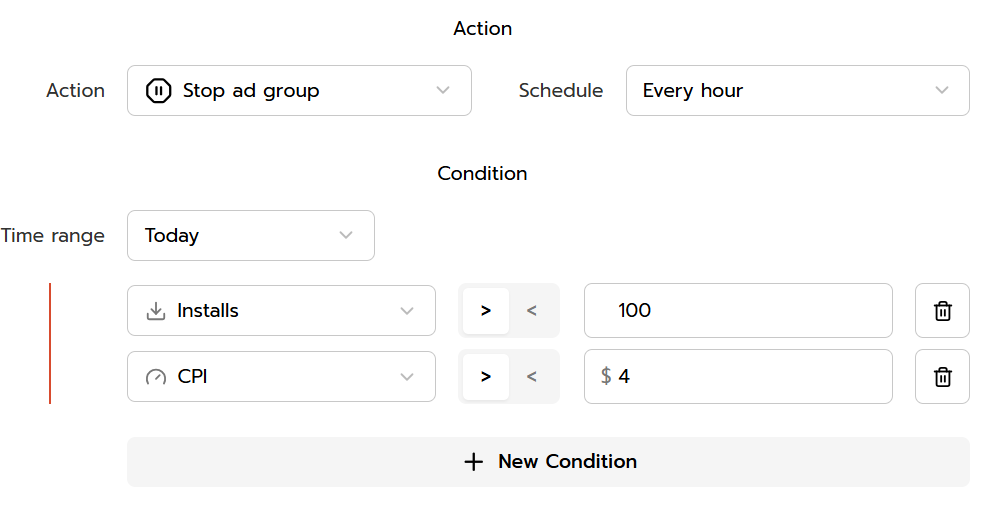Open the Installs metric dropdown
Viewport: 983px width, 511px height.
click(281, 311)
